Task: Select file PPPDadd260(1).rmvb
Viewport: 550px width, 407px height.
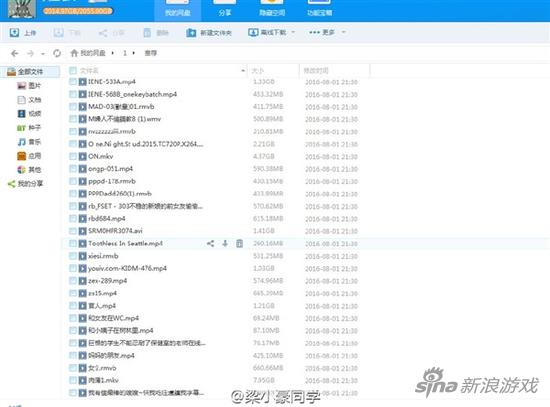Action: click(x=120, y=194)
